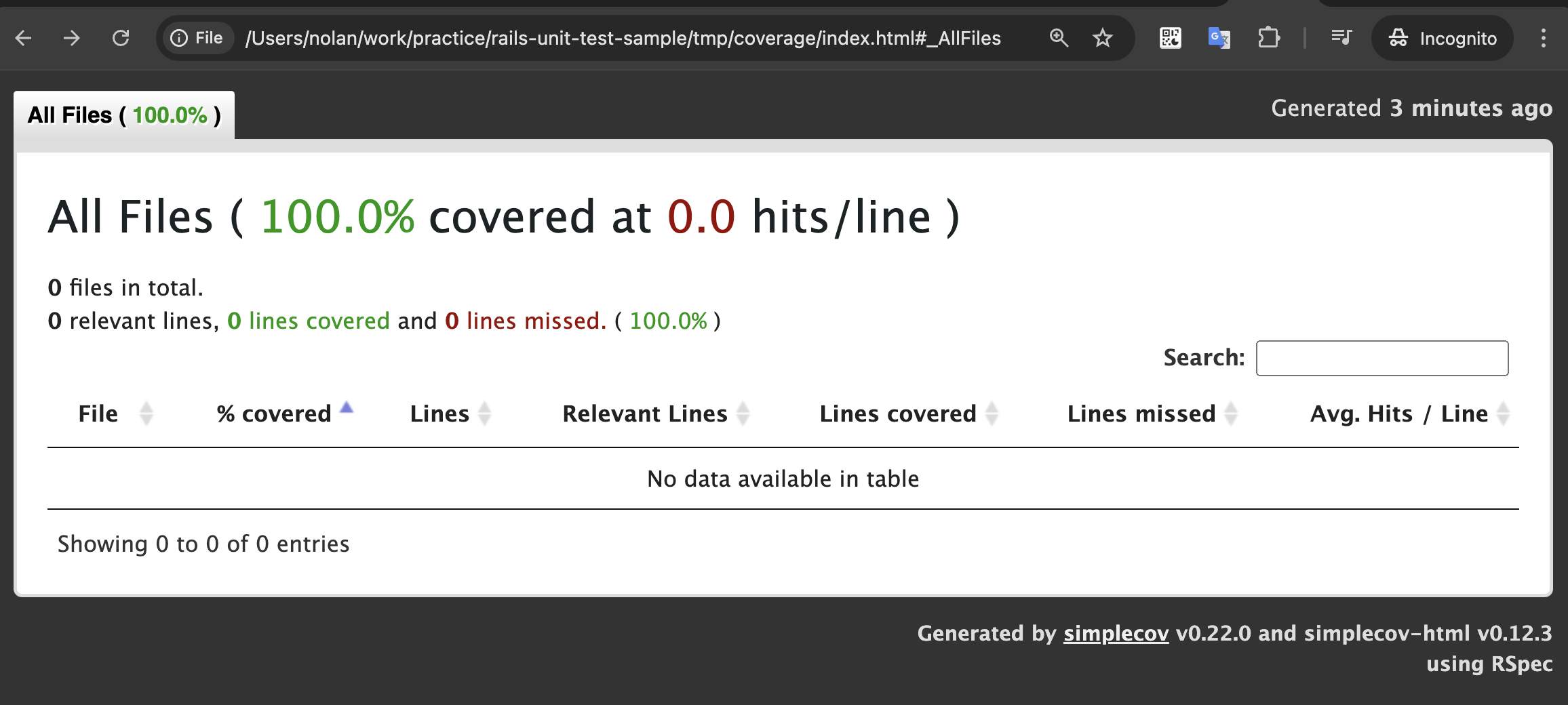
Task: Click into the Search input field
Action: (x=1381, y=358)
